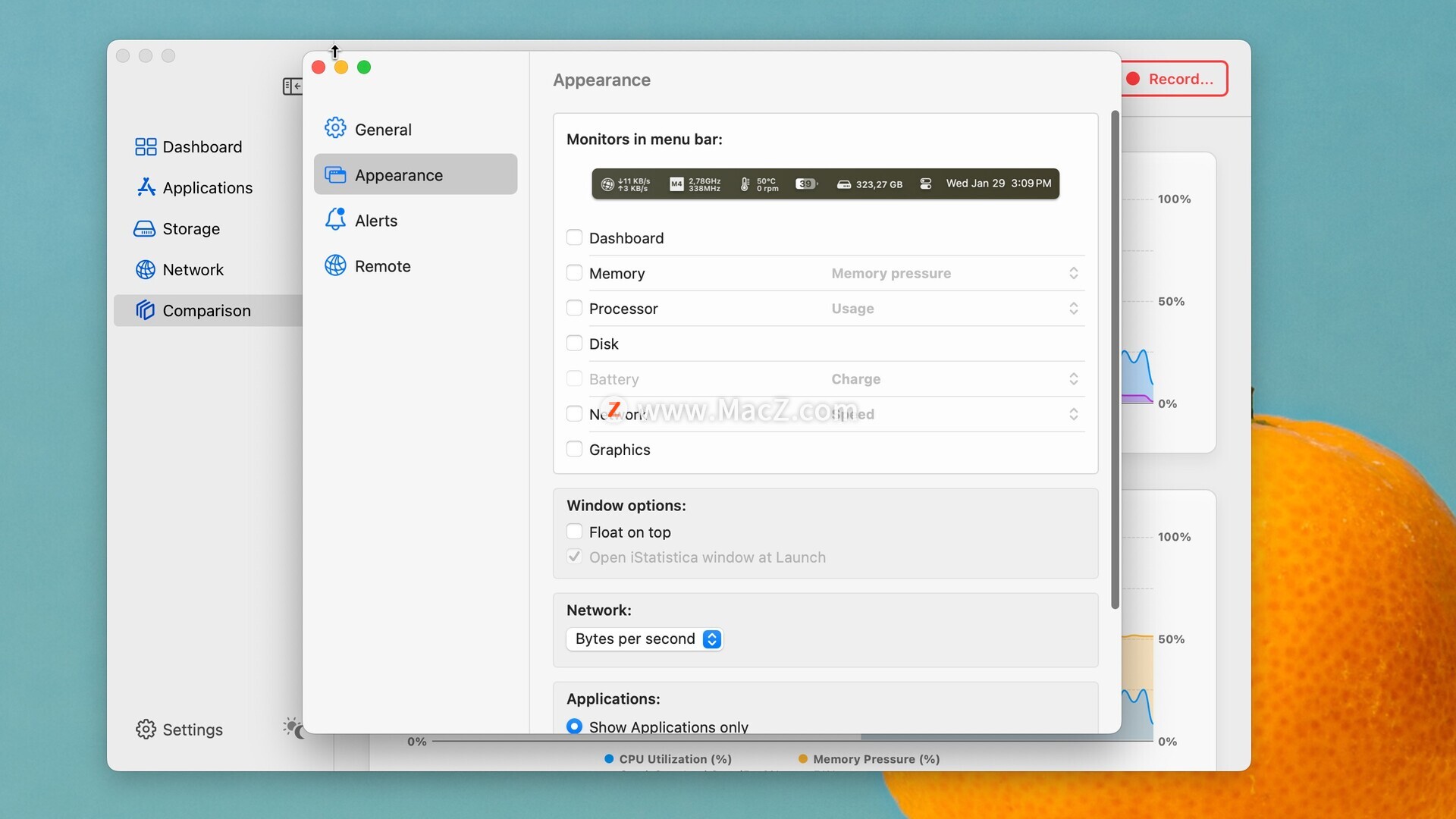Click the M4 processor chip in preview
1456x819 pixels.
click(676, 184)
